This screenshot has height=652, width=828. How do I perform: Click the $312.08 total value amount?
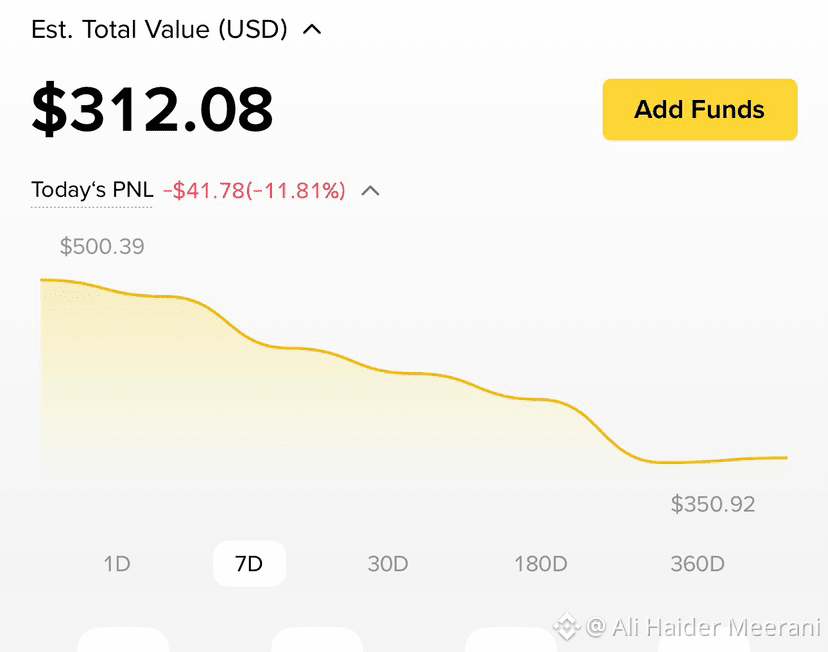(152, 109)
